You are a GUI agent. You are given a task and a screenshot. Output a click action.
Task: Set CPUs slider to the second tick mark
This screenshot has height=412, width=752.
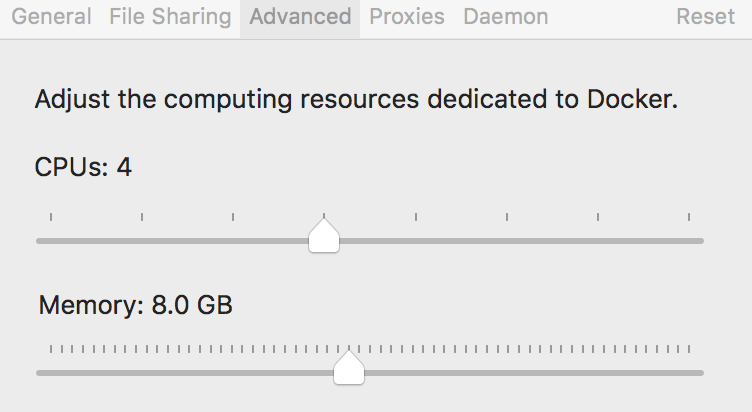tap(142, 241)
